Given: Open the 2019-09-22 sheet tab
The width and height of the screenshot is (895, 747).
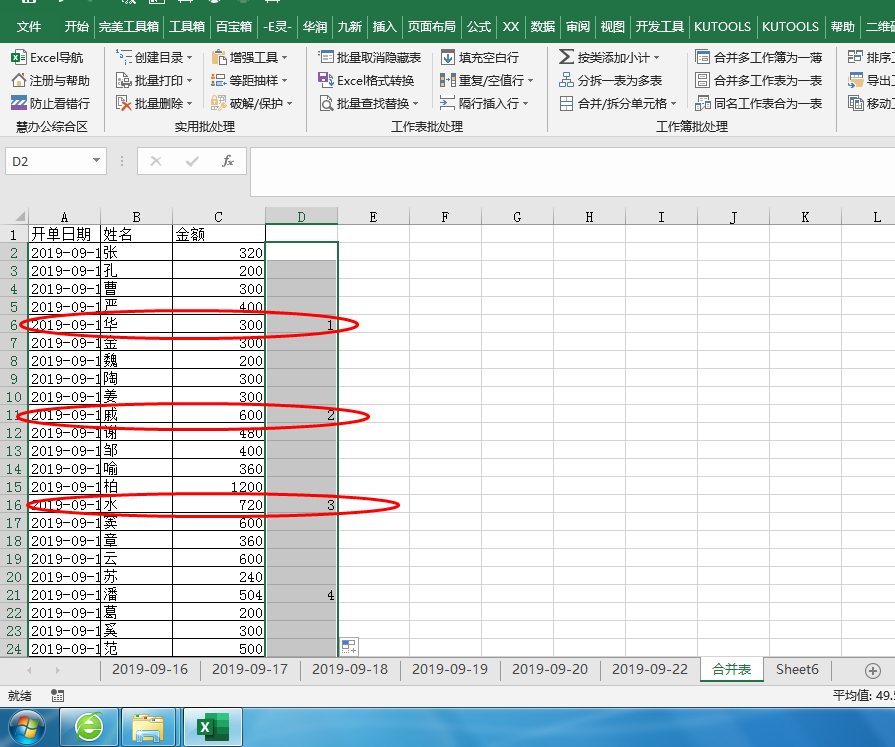Looking at the screenshot, I should pyautogui.click(x=650, y=669).
